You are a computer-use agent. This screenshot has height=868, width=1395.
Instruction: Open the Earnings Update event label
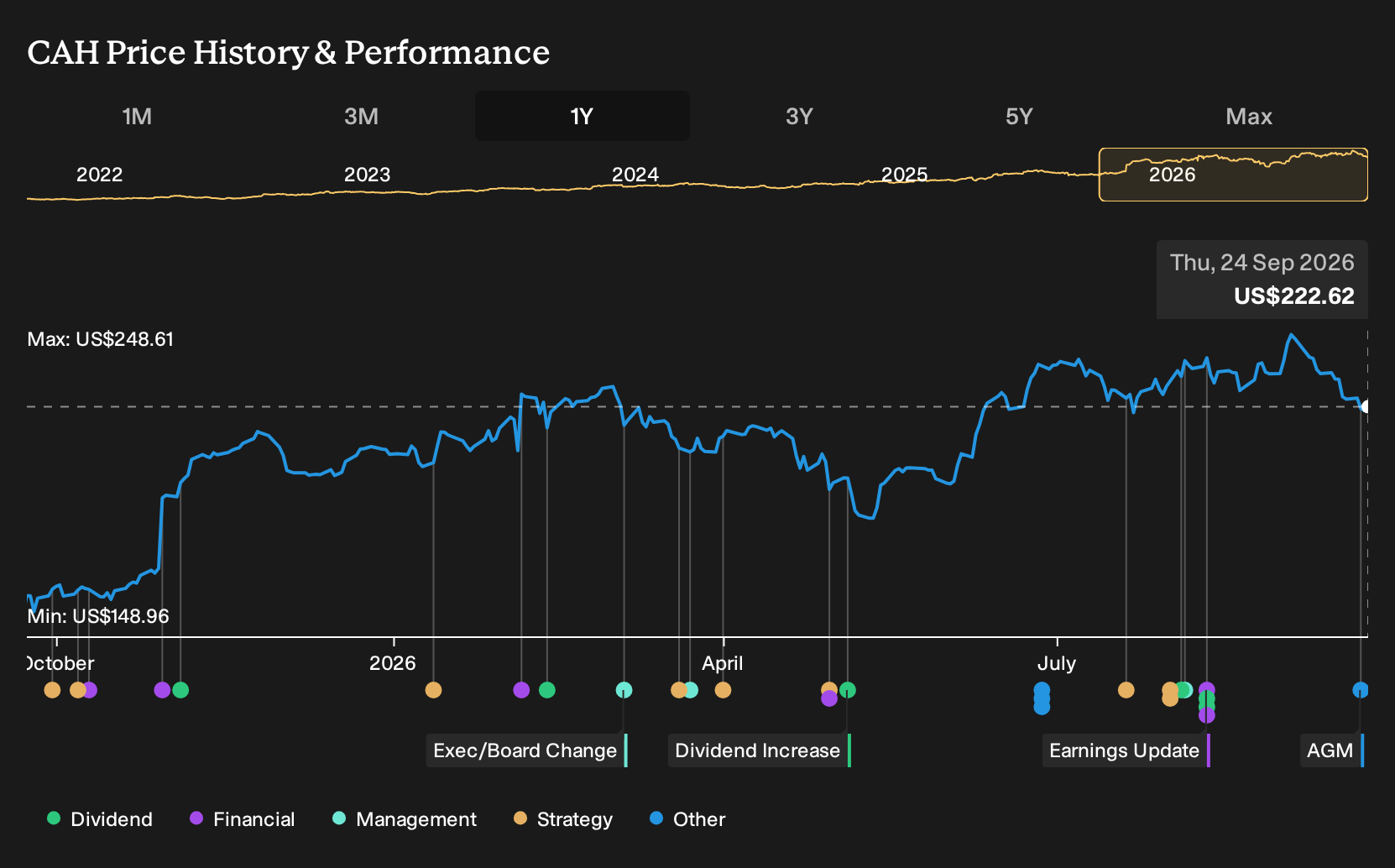tap(1126, 750)
